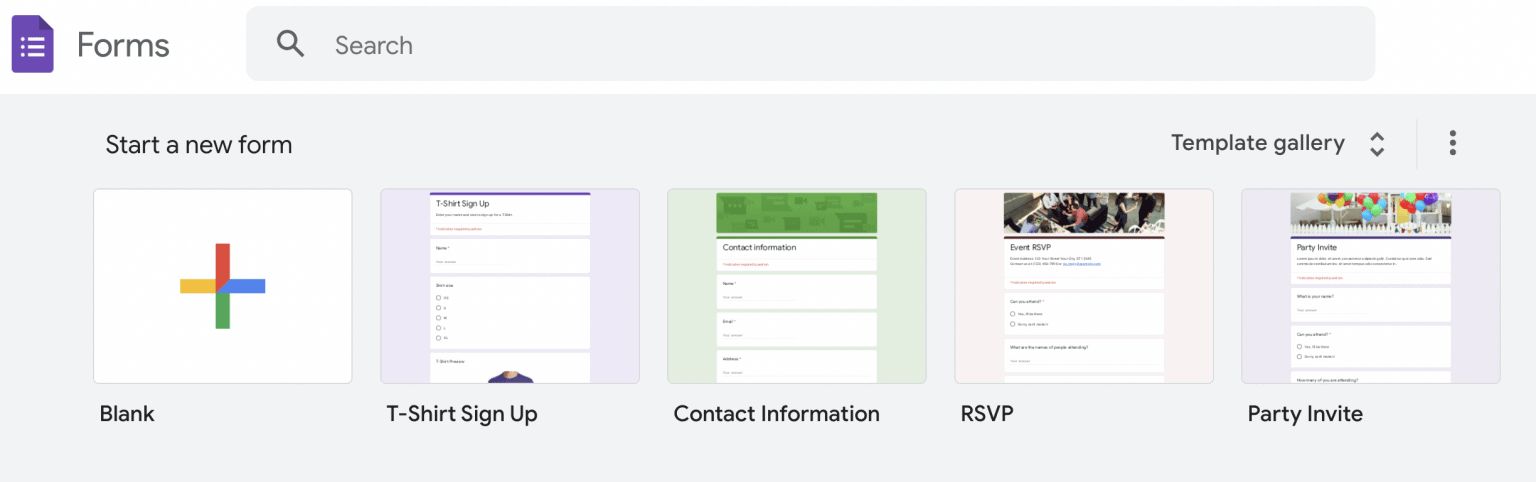Open the Template gallery
Screen dimensions: 1536x482
coord(1257,143)
